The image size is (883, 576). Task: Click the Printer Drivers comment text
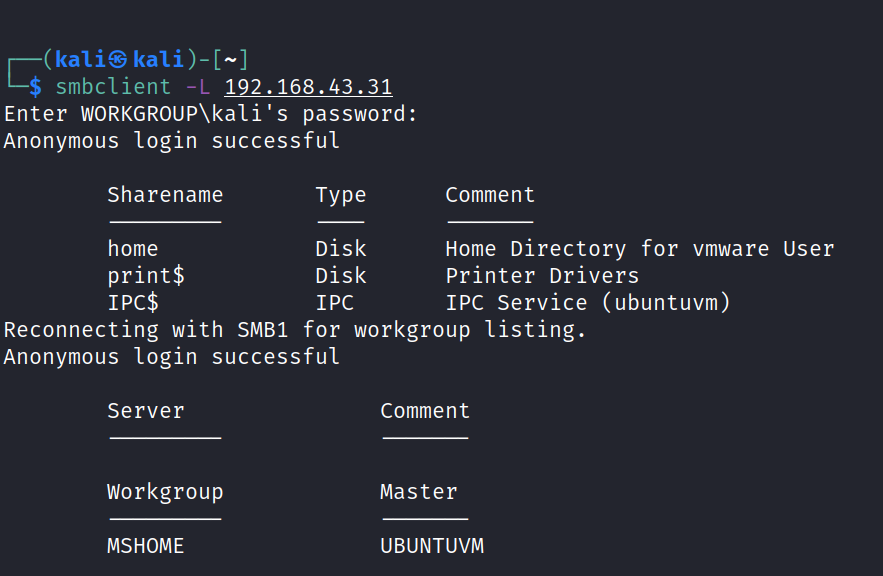tap(541, 276)
